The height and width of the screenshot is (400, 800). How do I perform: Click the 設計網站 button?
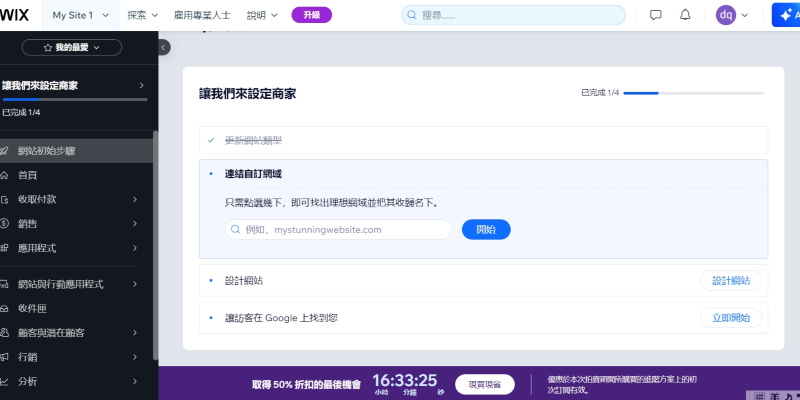point(731,281)
